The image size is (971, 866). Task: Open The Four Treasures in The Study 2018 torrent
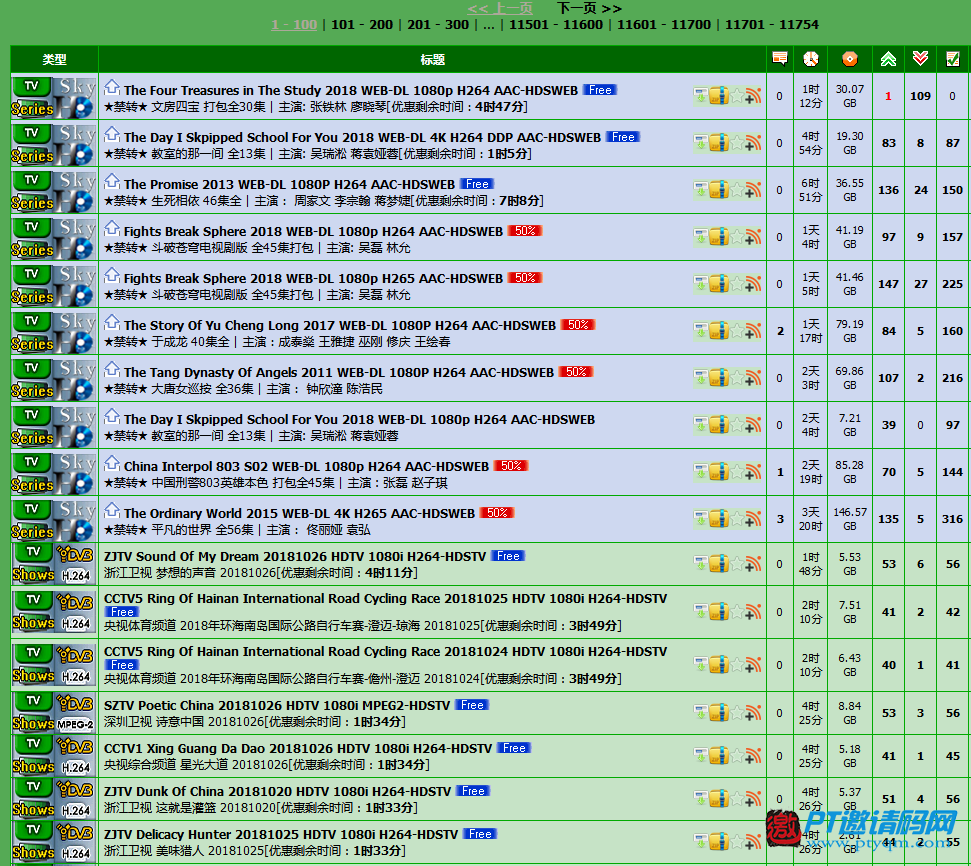(x=351, y=90)
